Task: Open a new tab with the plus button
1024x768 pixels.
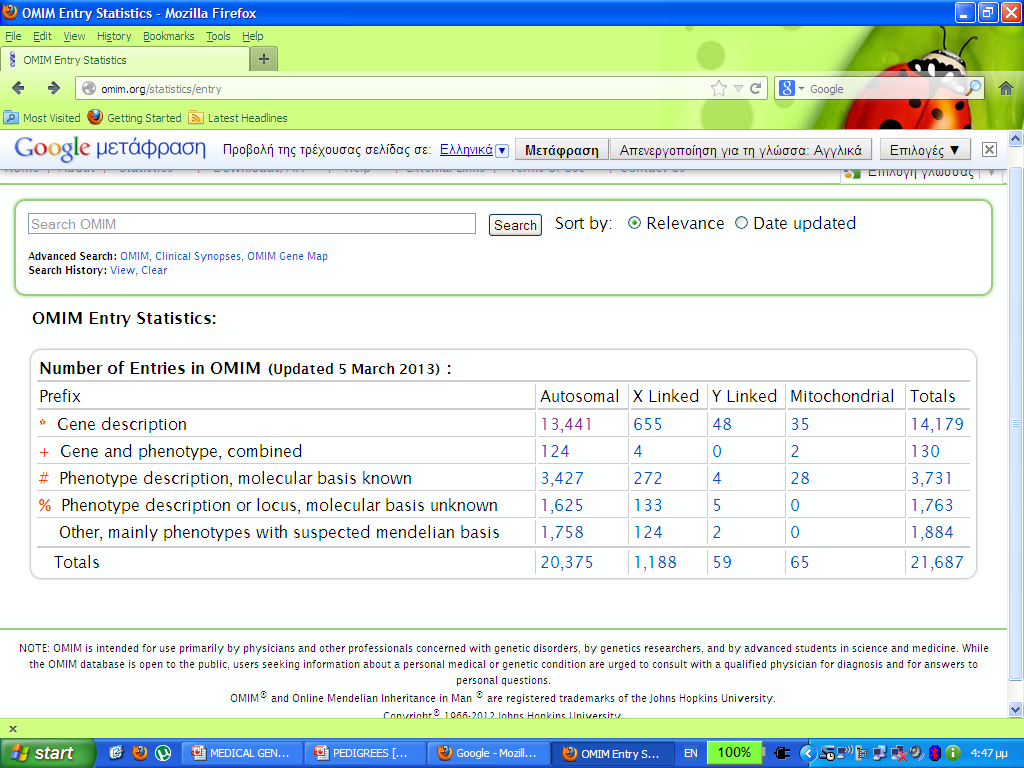Action: [x=264, y=59]
